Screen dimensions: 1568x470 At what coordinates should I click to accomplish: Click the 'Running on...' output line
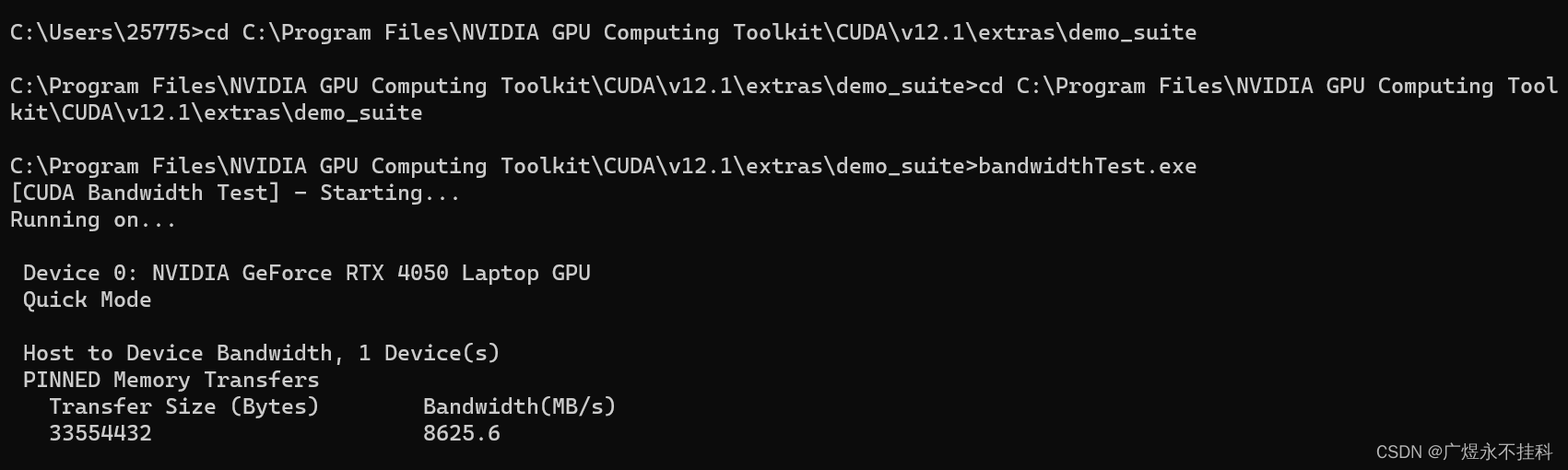93,219
